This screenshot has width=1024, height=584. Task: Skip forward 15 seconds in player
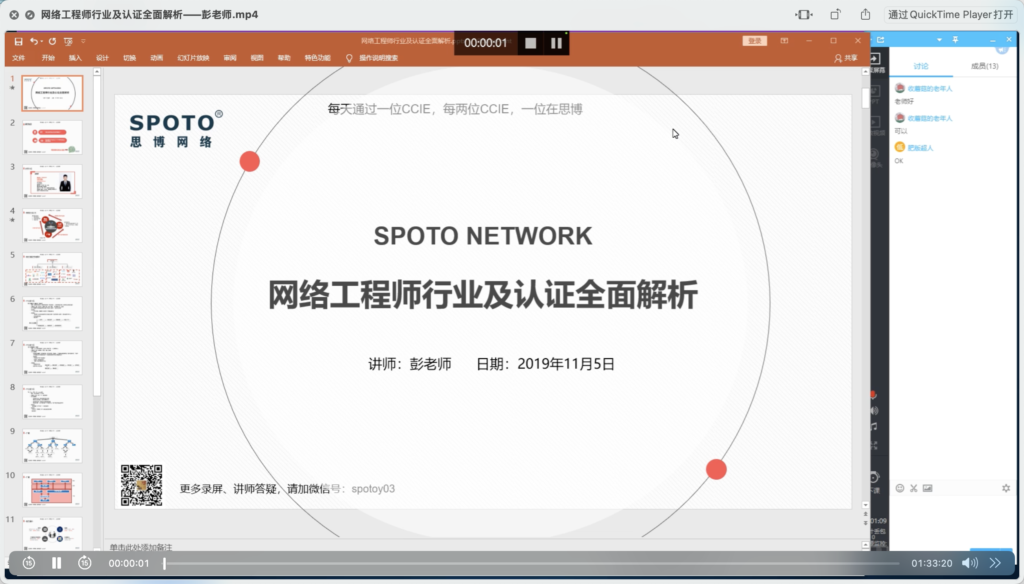click(x=85, y=562)
